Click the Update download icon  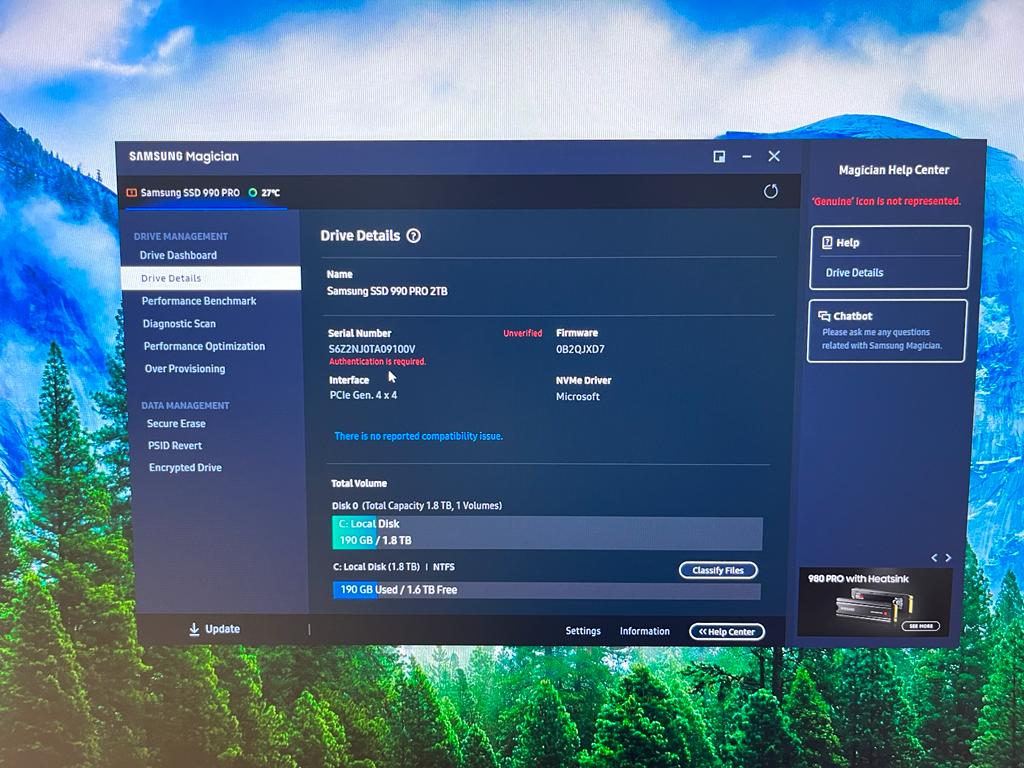coord(194,629)
